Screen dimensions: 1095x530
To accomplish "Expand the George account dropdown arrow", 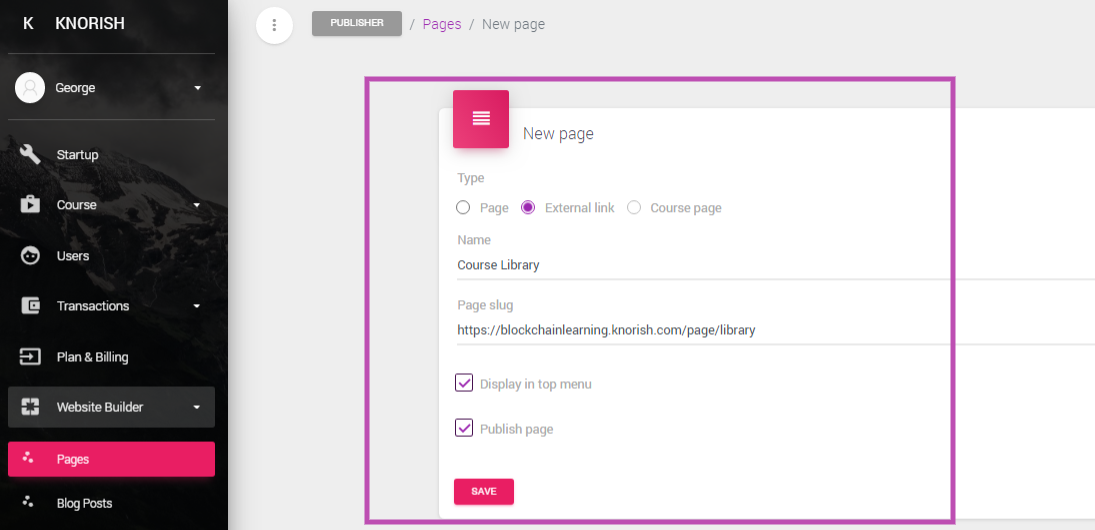I will click(198, 88).
